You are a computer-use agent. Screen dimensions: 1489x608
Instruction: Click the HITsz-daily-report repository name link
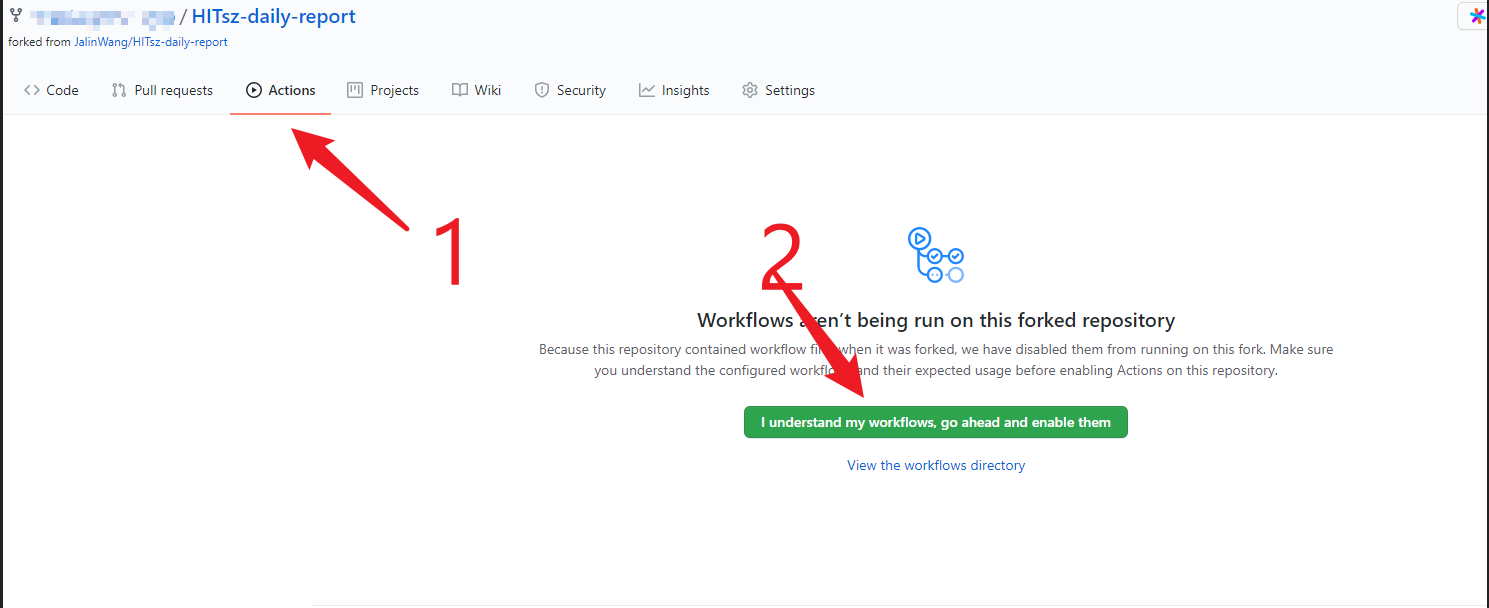click(x=274, y=17)
